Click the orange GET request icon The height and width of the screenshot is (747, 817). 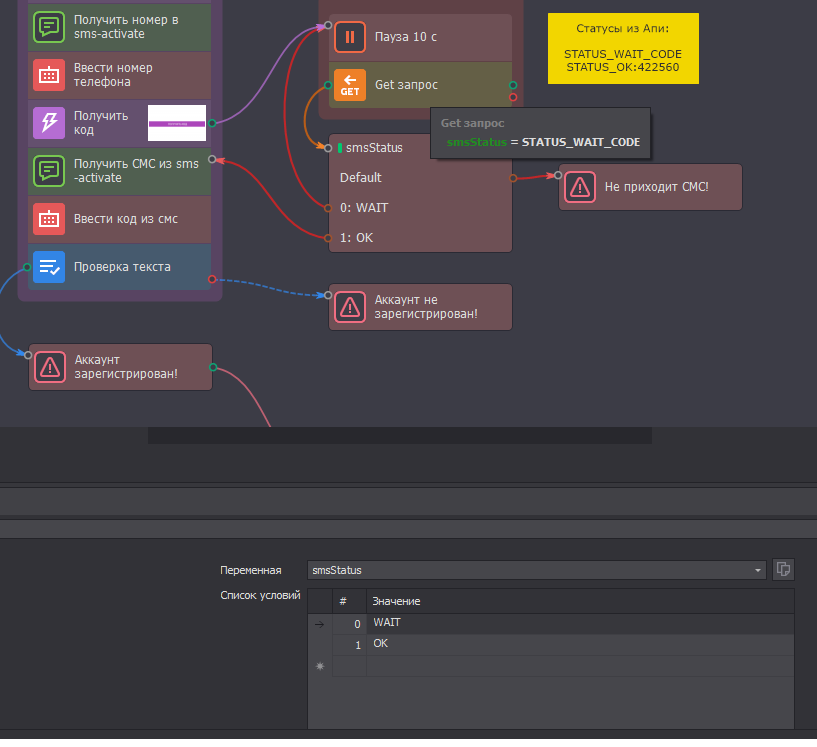350,85
